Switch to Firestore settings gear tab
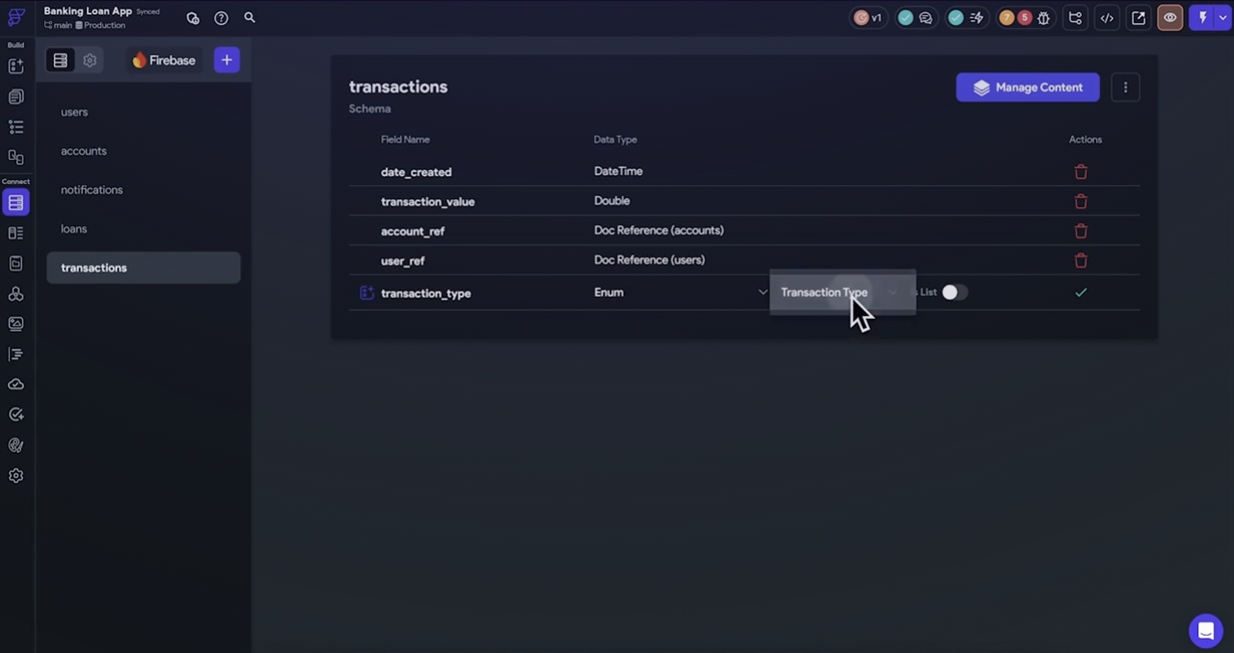Screen dimensions: 1234x653 coord(90,61)
